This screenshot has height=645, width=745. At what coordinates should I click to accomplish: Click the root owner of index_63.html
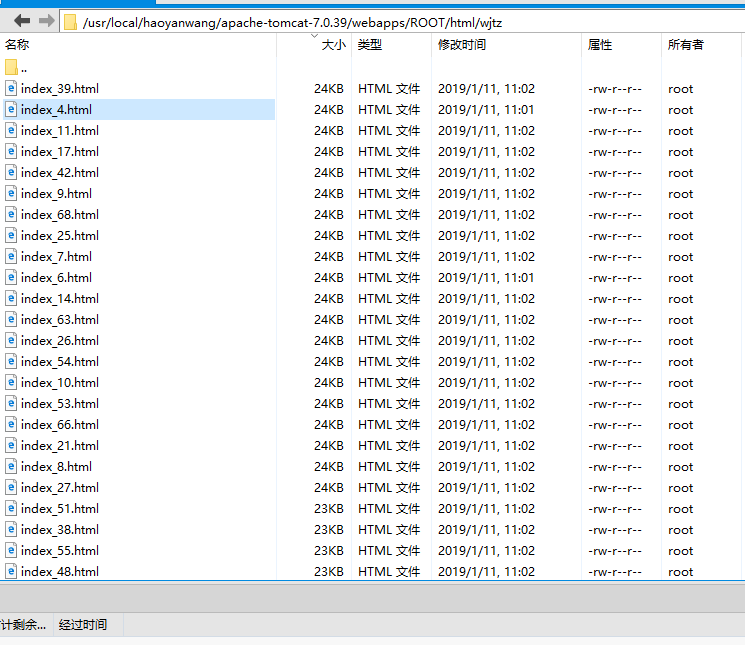click(x=680, y=320)
